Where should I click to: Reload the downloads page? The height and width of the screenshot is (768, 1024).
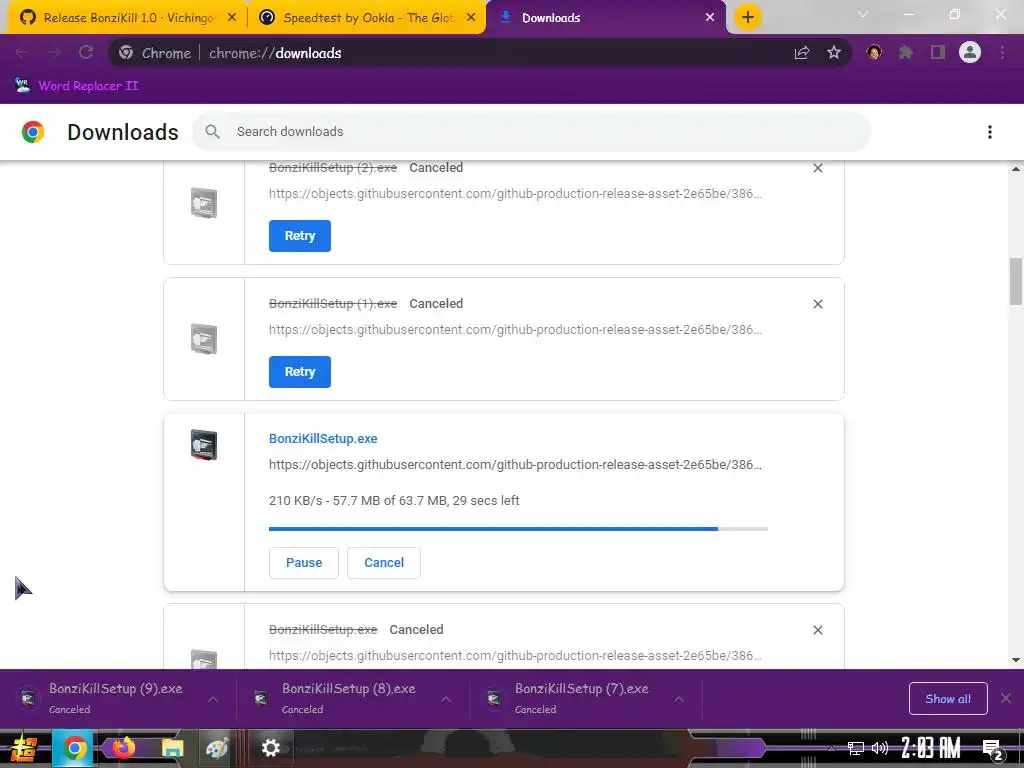[x=86, y=53]
